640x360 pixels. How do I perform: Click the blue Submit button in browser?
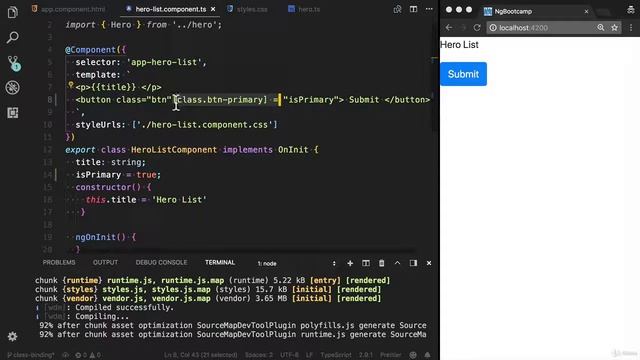pyautogui.click(x=463, y=74)
